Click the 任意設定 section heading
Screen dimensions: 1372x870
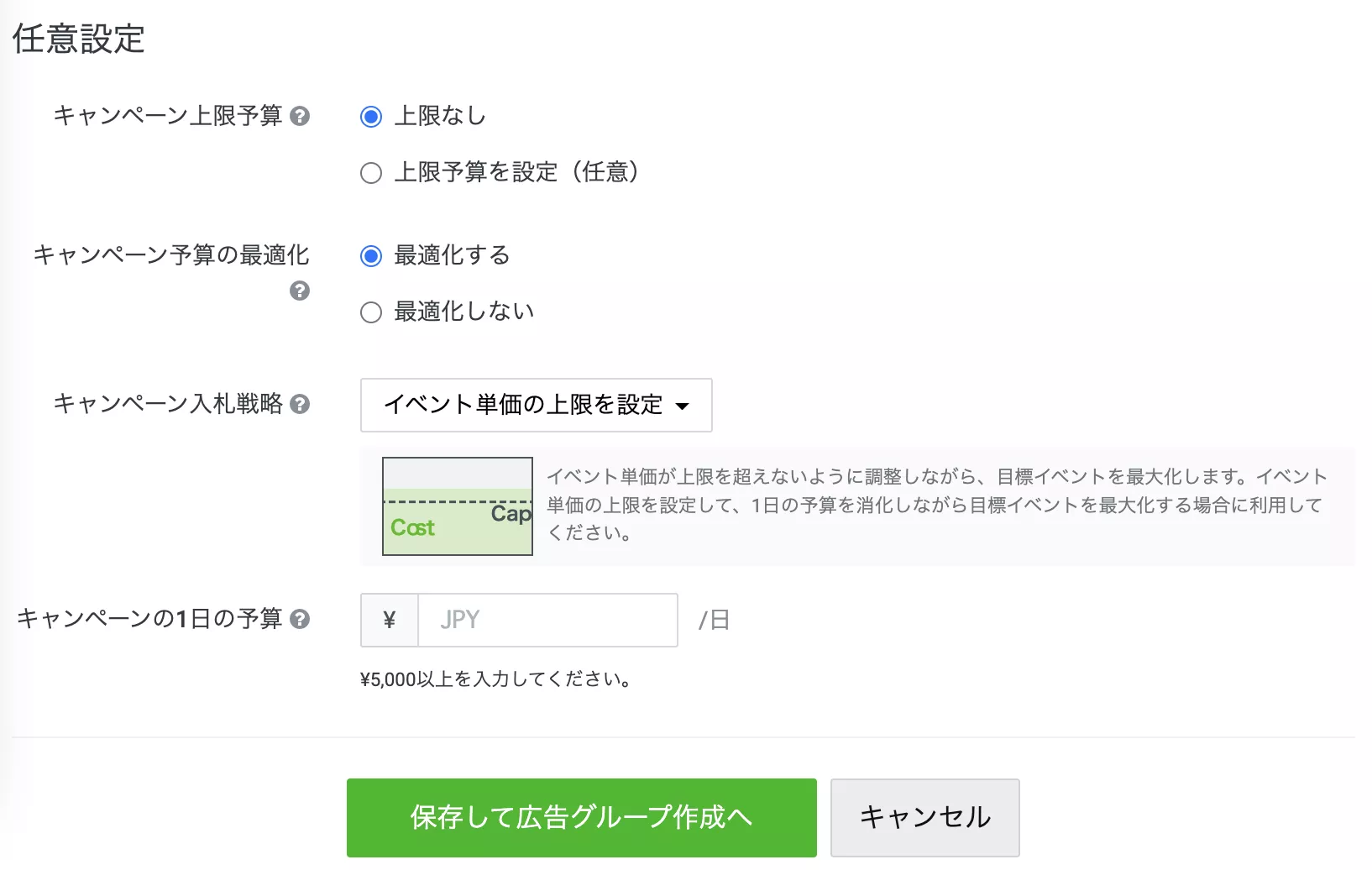[x=79, y=39]
